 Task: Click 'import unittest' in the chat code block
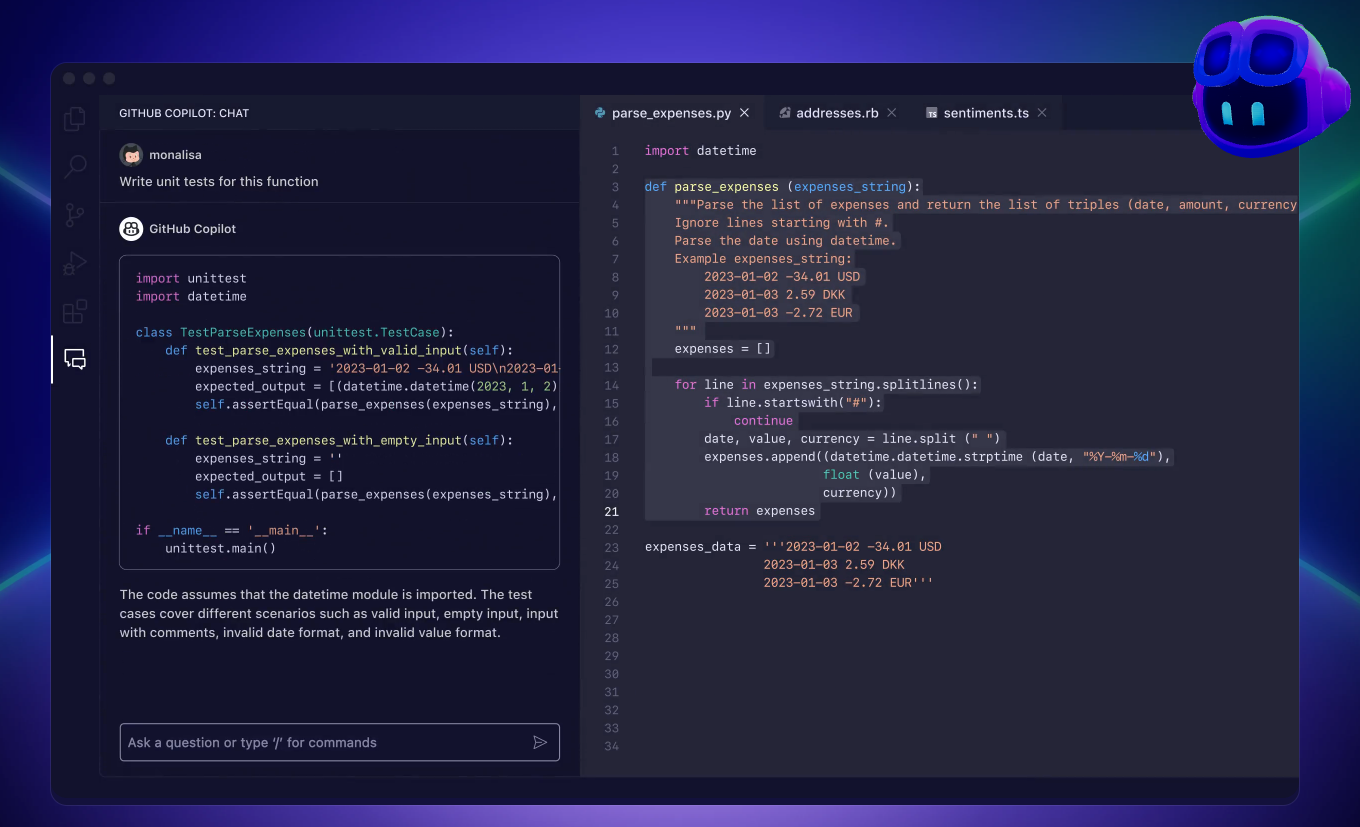pyautogui.click(x=191, y=278)
